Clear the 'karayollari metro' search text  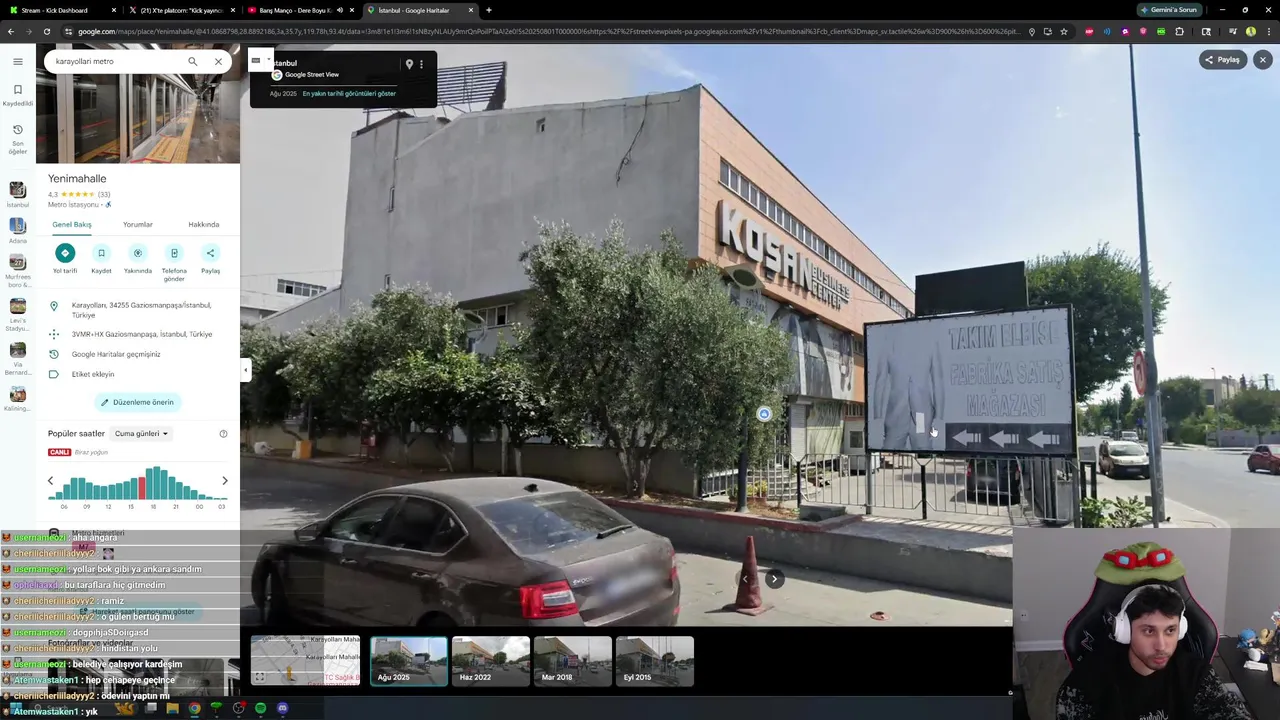218,61
